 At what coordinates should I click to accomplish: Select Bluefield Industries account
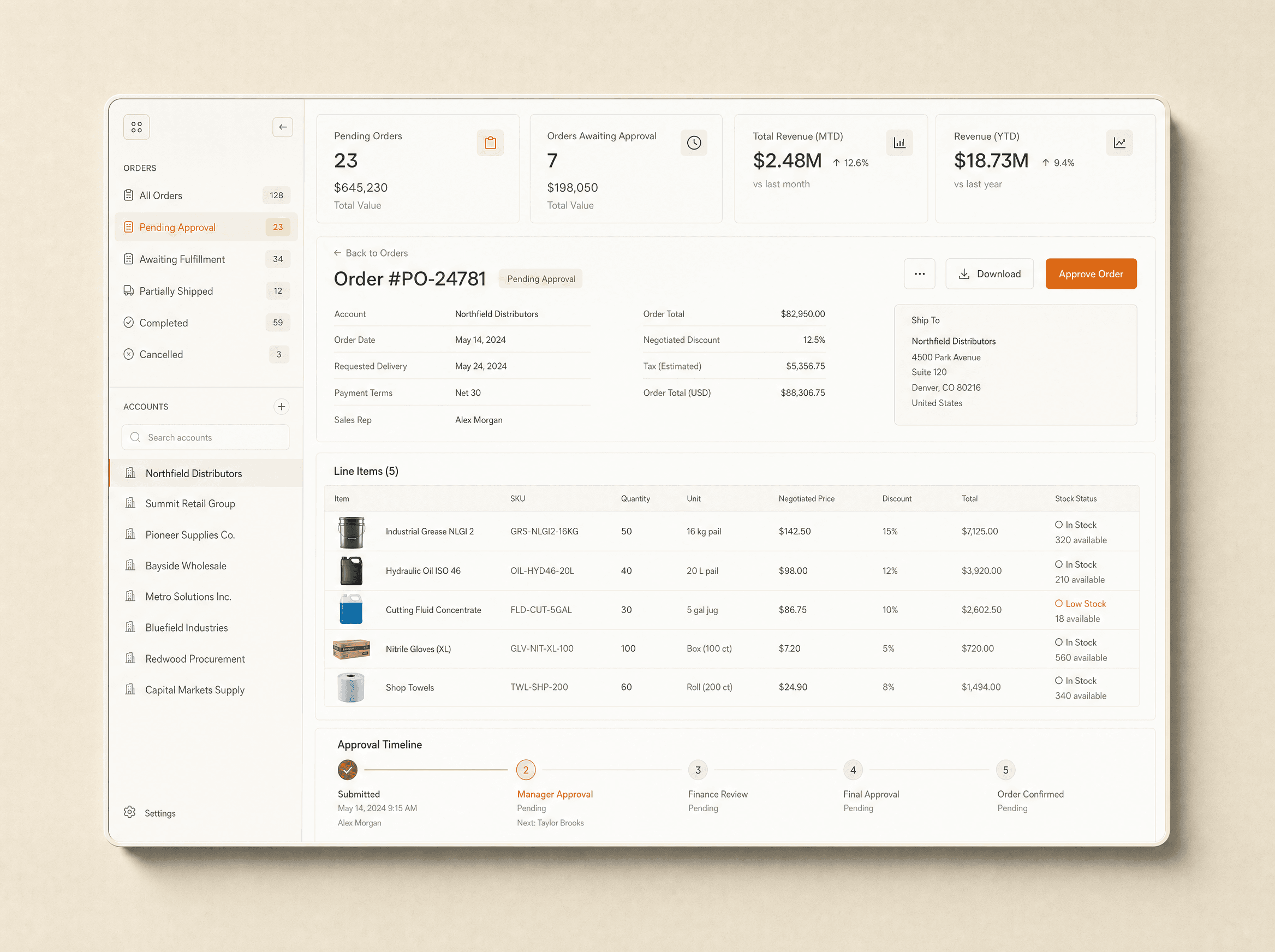(206, 628)
